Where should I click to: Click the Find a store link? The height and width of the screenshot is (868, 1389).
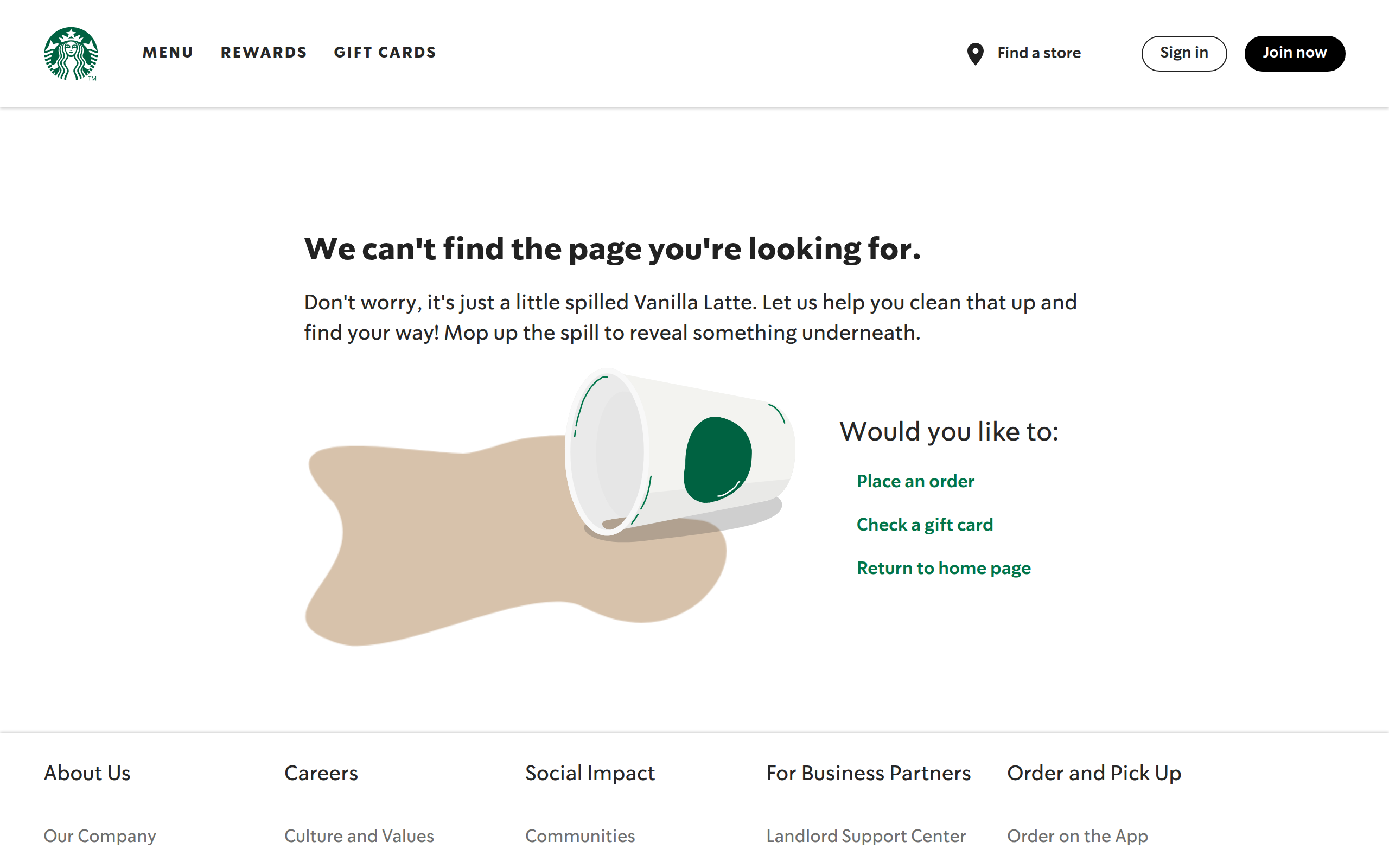click(1038, 53)
